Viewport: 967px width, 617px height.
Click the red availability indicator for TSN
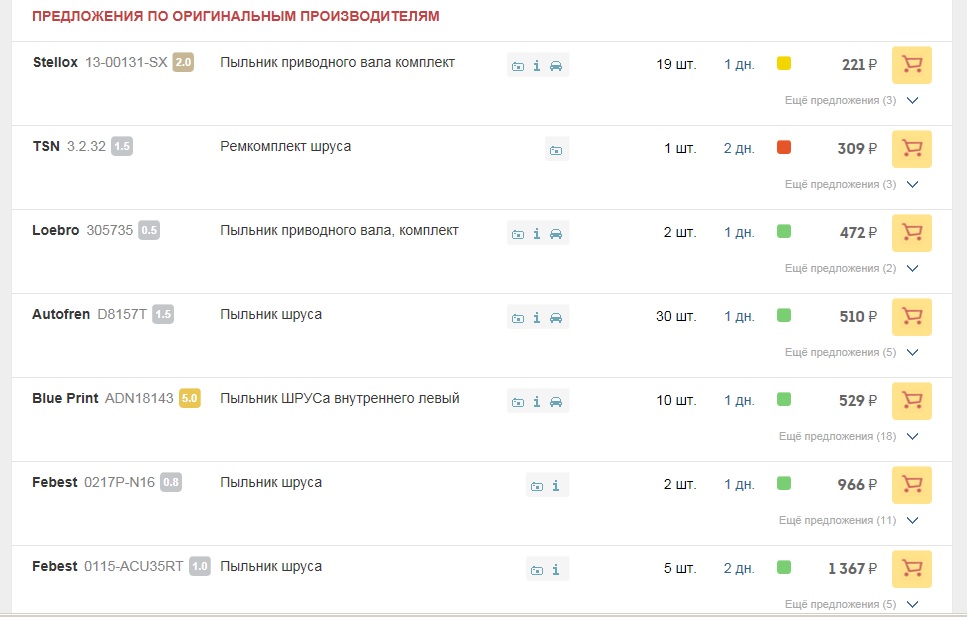coord(784,147)
